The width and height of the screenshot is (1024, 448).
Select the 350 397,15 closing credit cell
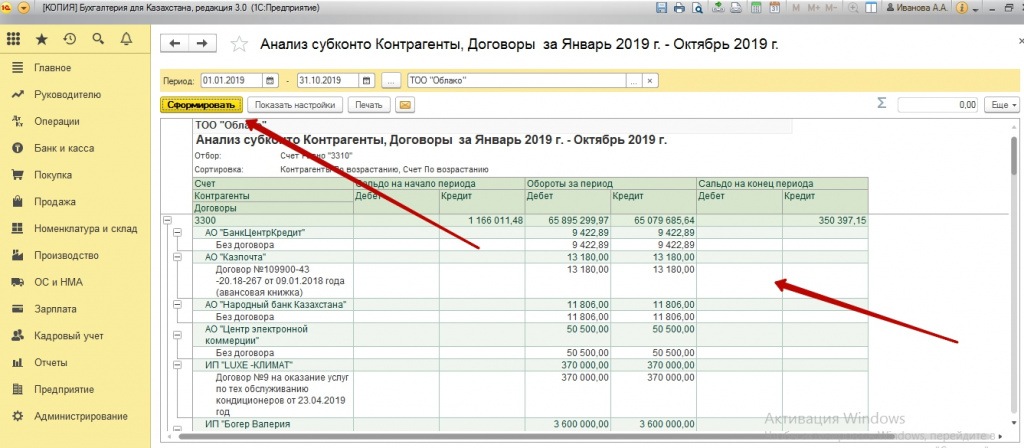point(825,221)
